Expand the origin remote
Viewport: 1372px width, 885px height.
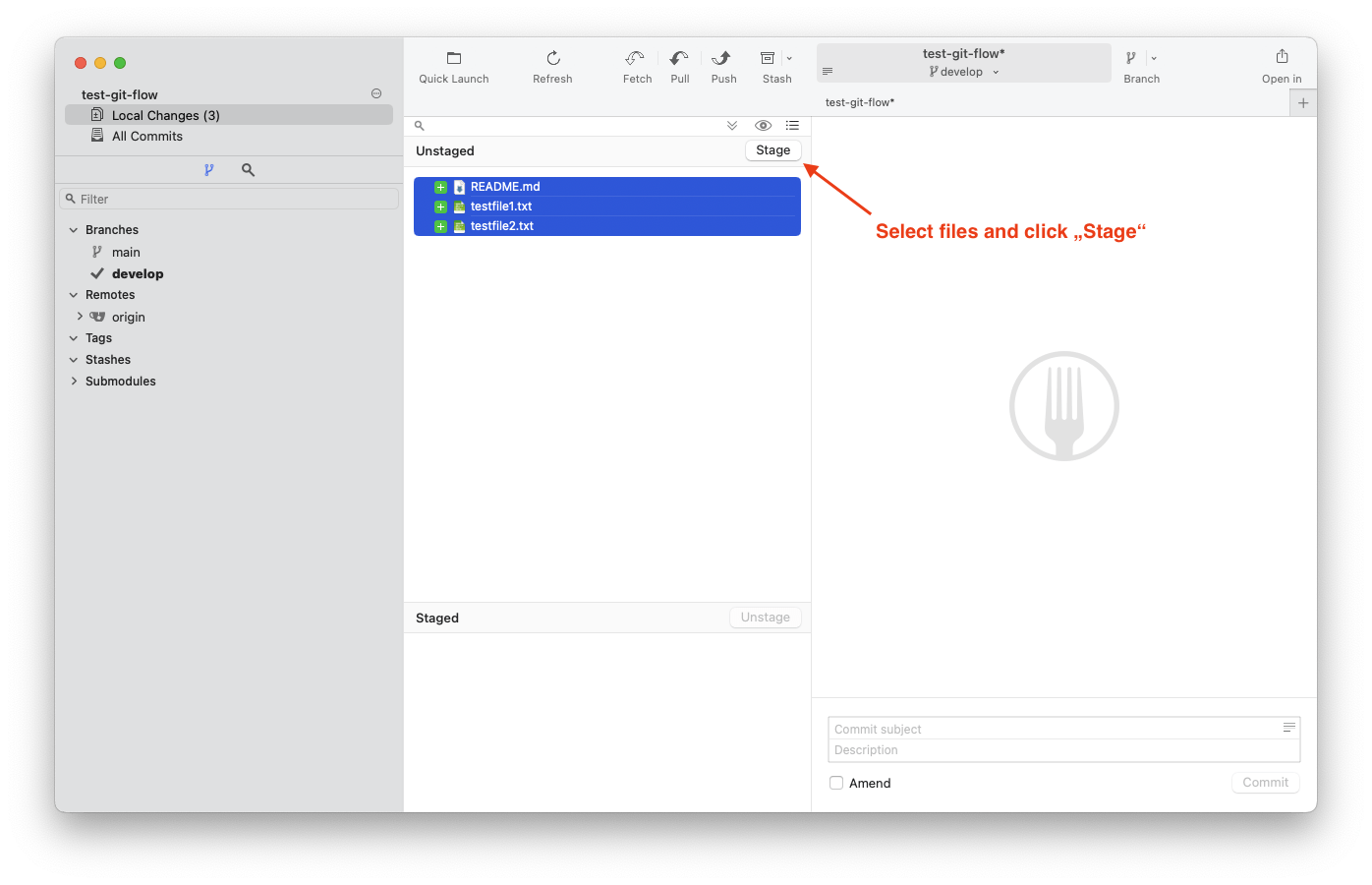point(80,317)
